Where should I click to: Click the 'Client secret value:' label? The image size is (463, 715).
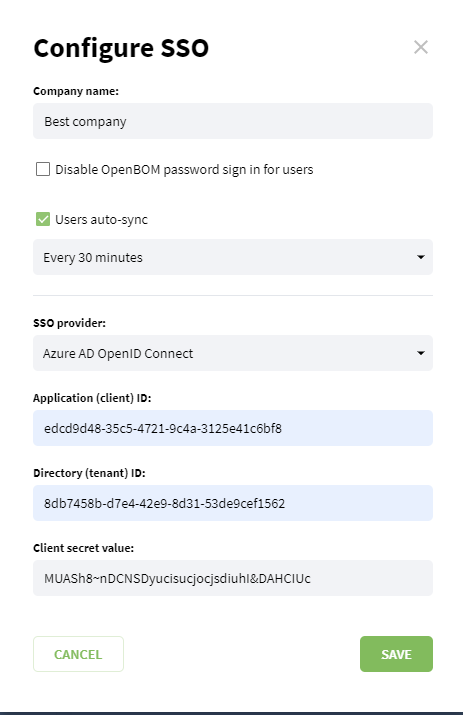[x=83, y=548]
